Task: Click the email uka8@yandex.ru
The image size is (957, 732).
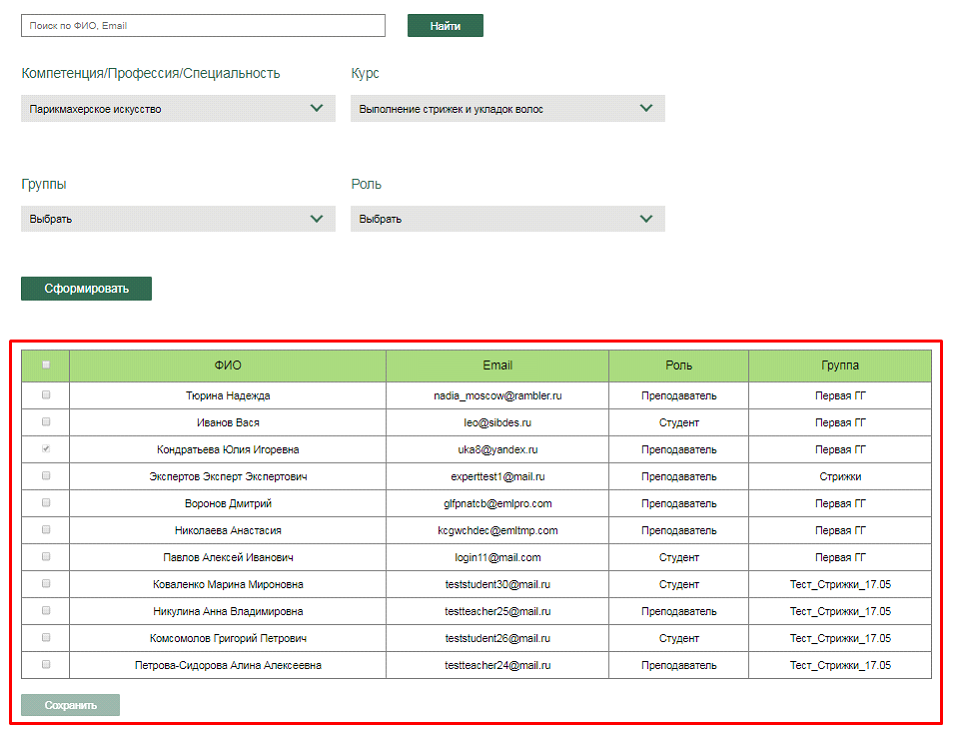Action: tap(497, 449)
